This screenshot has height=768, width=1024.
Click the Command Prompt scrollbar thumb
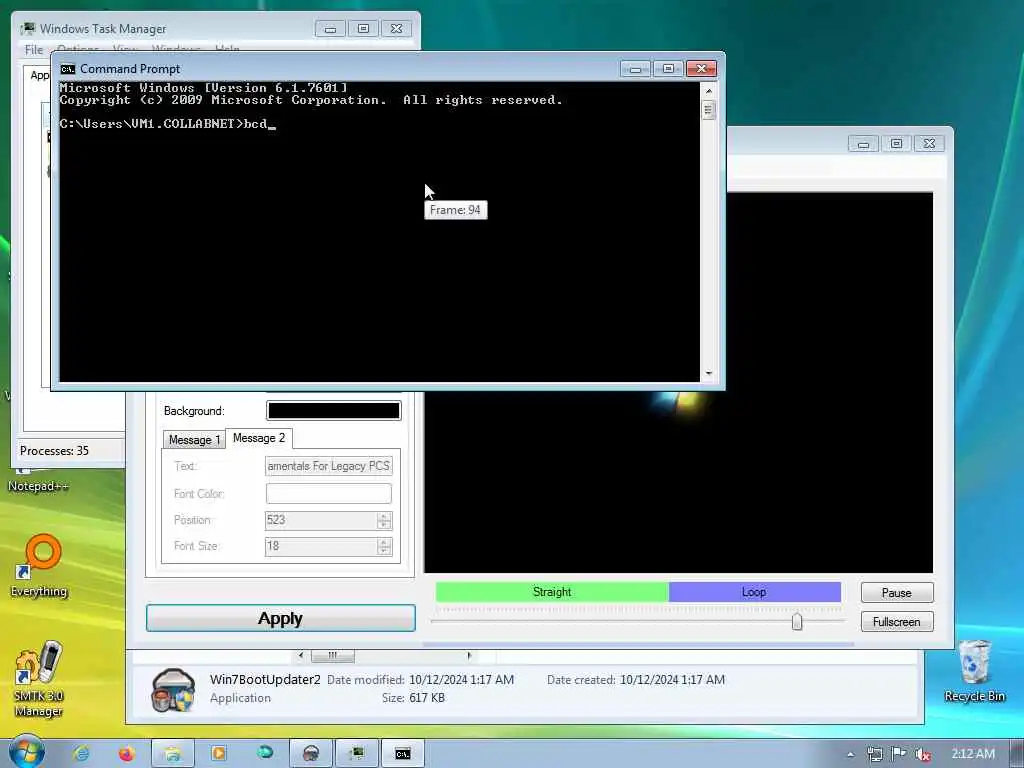click(709, 110)
